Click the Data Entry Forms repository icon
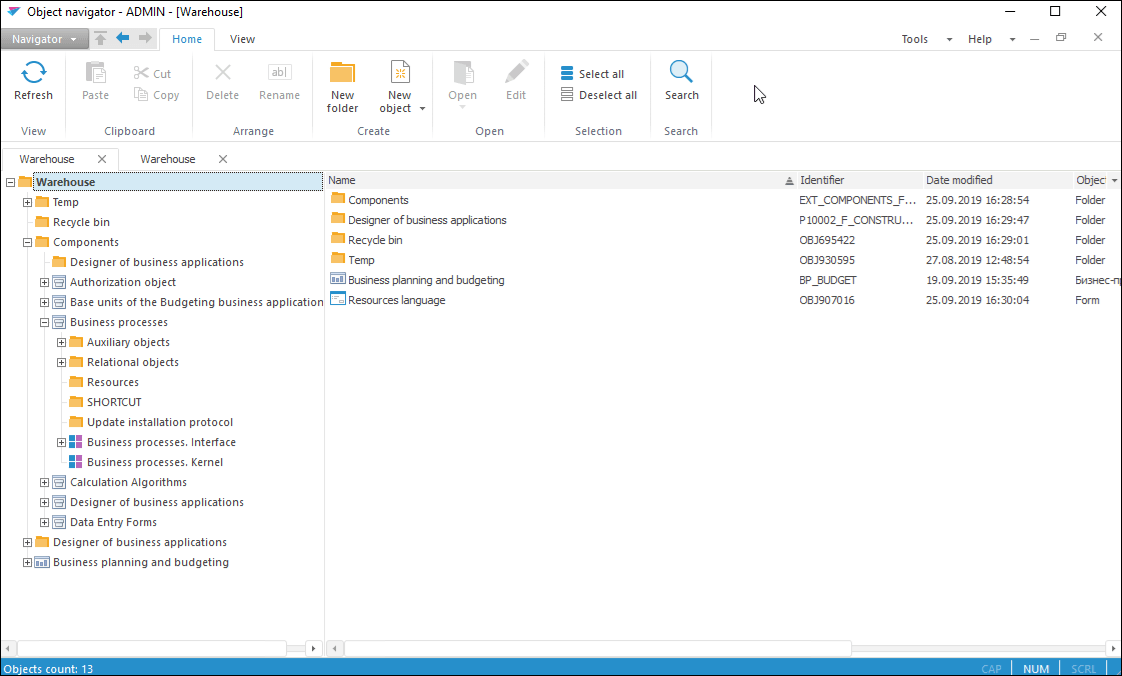The image size is (1122, 676). pos(59,522)
